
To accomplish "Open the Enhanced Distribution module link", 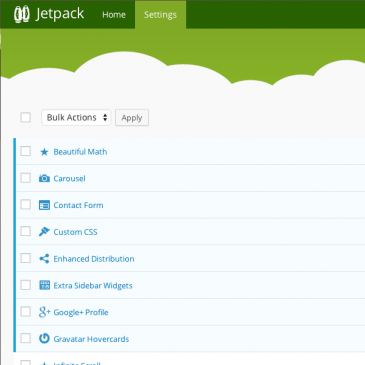I will coord(94,259).
